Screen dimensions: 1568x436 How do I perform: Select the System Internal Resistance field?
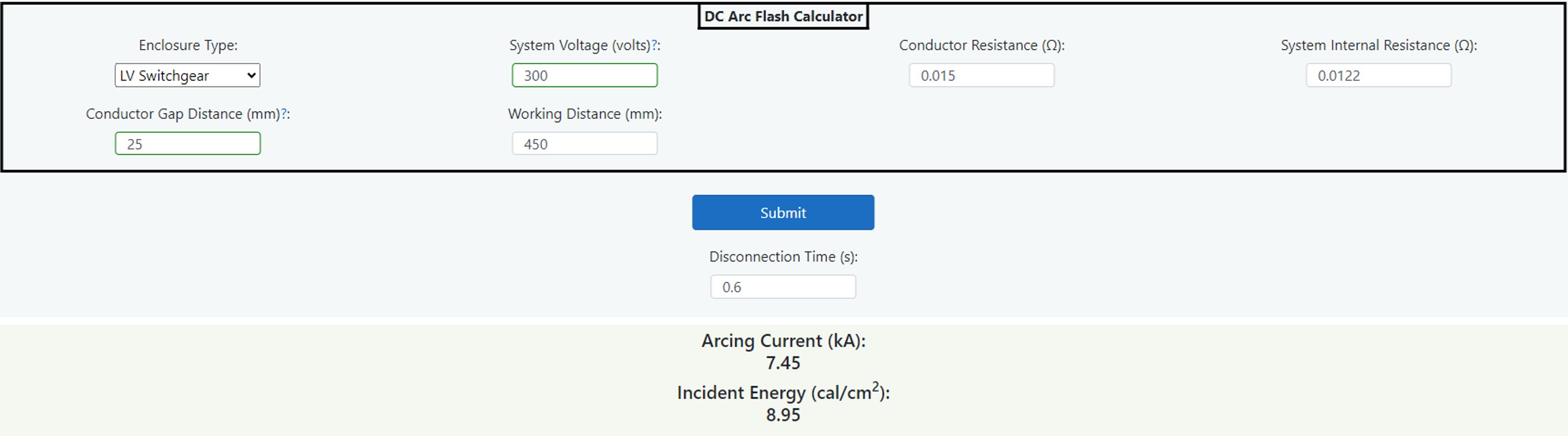coord(1378,75)
